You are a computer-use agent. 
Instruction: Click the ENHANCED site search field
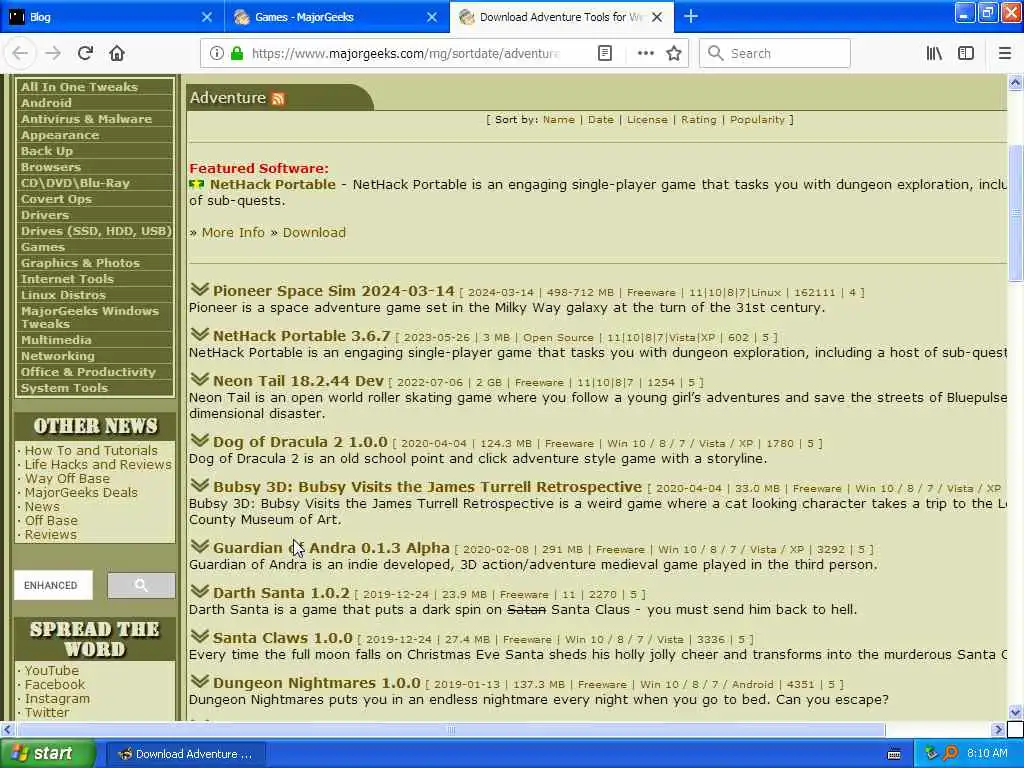(x=54, y=585)
